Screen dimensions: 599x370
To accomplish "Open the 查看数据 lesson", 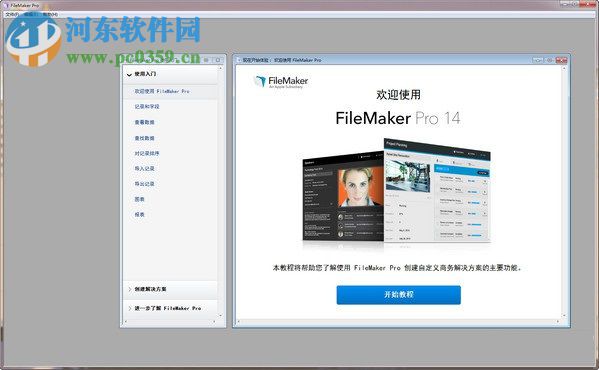I will coord(144,122).
